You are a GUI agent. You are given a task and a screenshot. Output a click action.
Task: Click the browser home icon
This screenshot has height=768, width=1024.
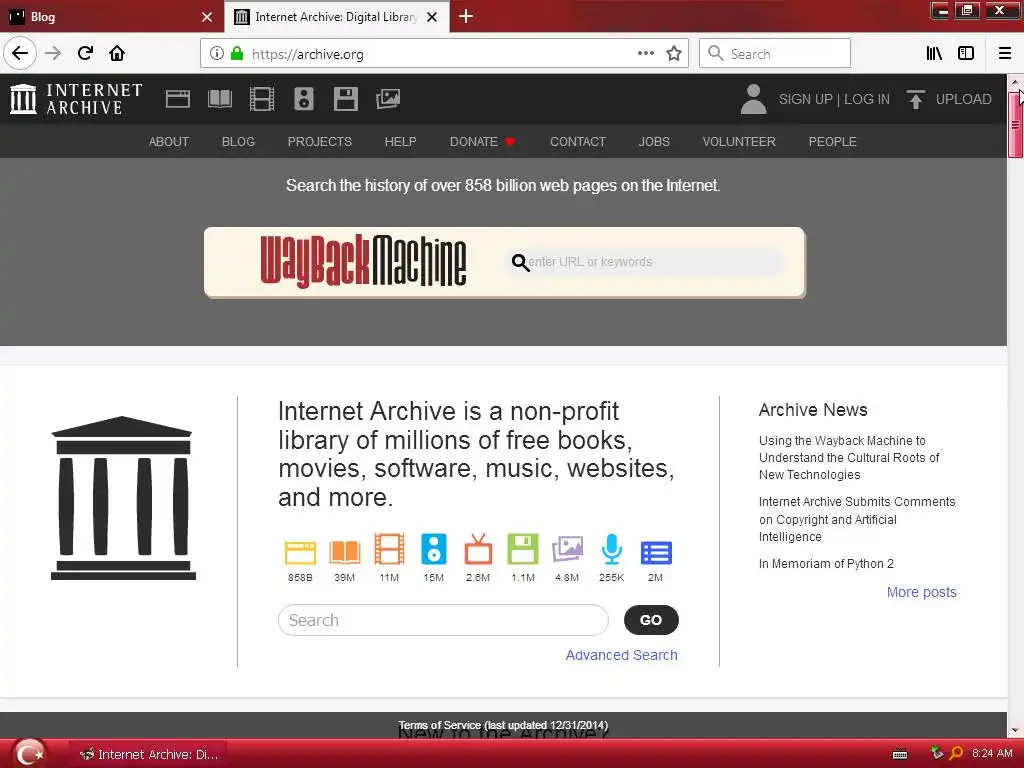pos(117,53)
